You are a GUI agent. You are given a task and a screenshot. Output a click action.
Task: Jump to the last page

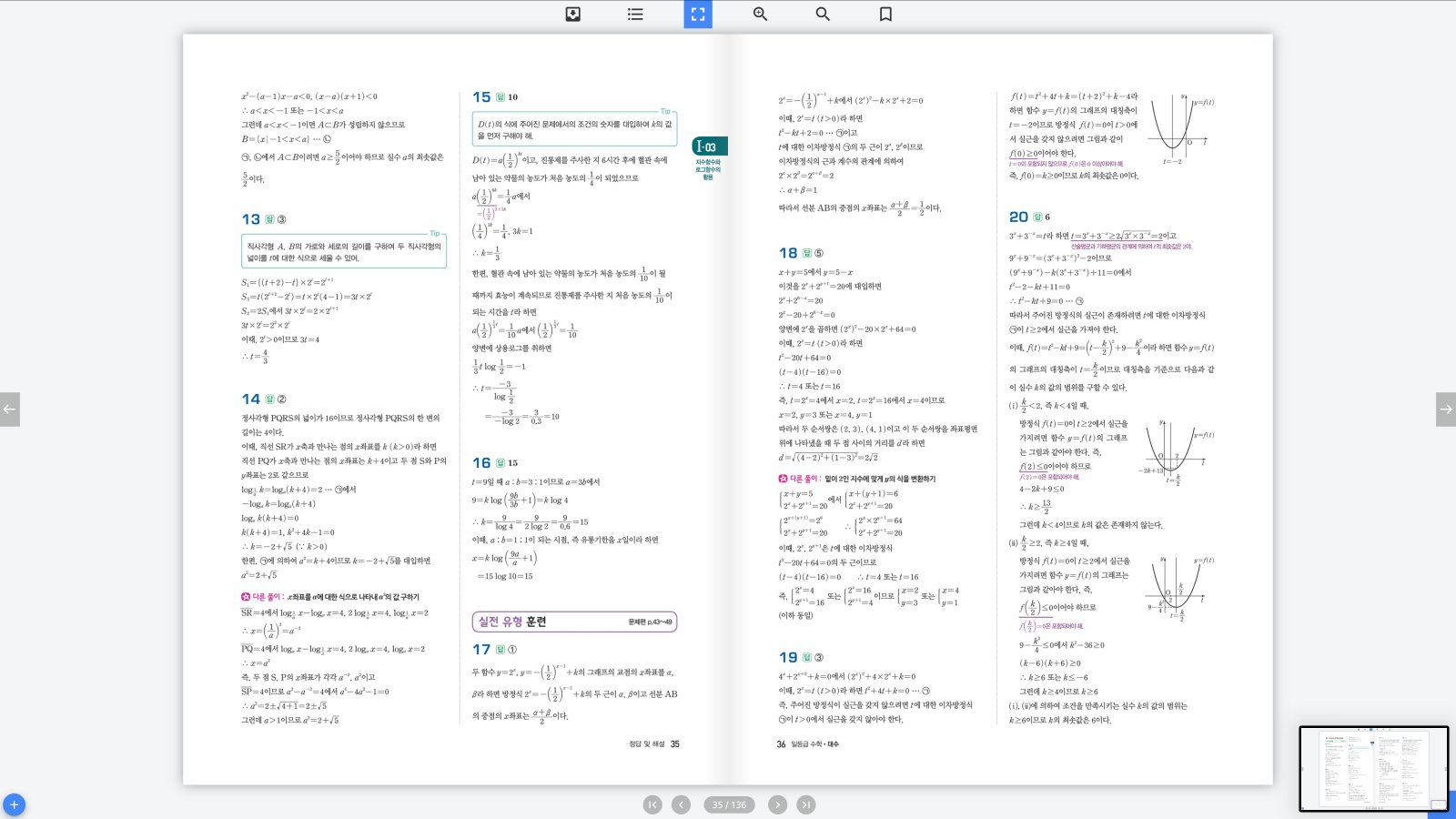pyautogui.click(x=806, y=804)
